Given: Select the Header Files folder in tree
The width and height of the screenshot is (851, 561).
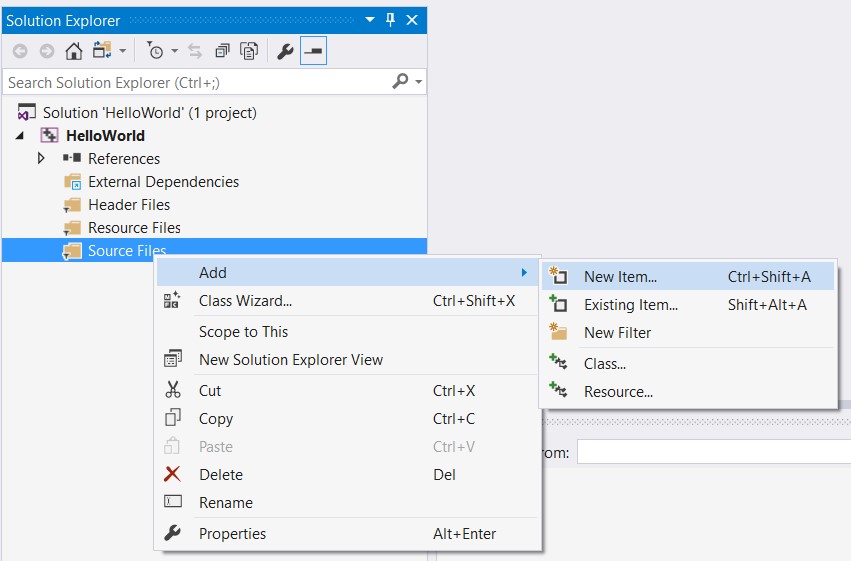Looking at the screenshot, I should point(128,205).
